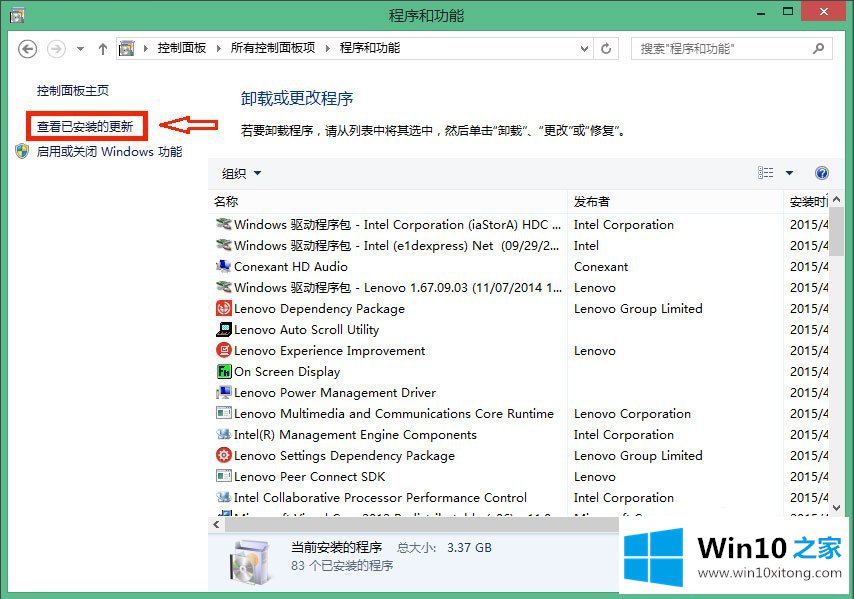Open 启用或关闭 Windows 功能 link

coord(109,151)
